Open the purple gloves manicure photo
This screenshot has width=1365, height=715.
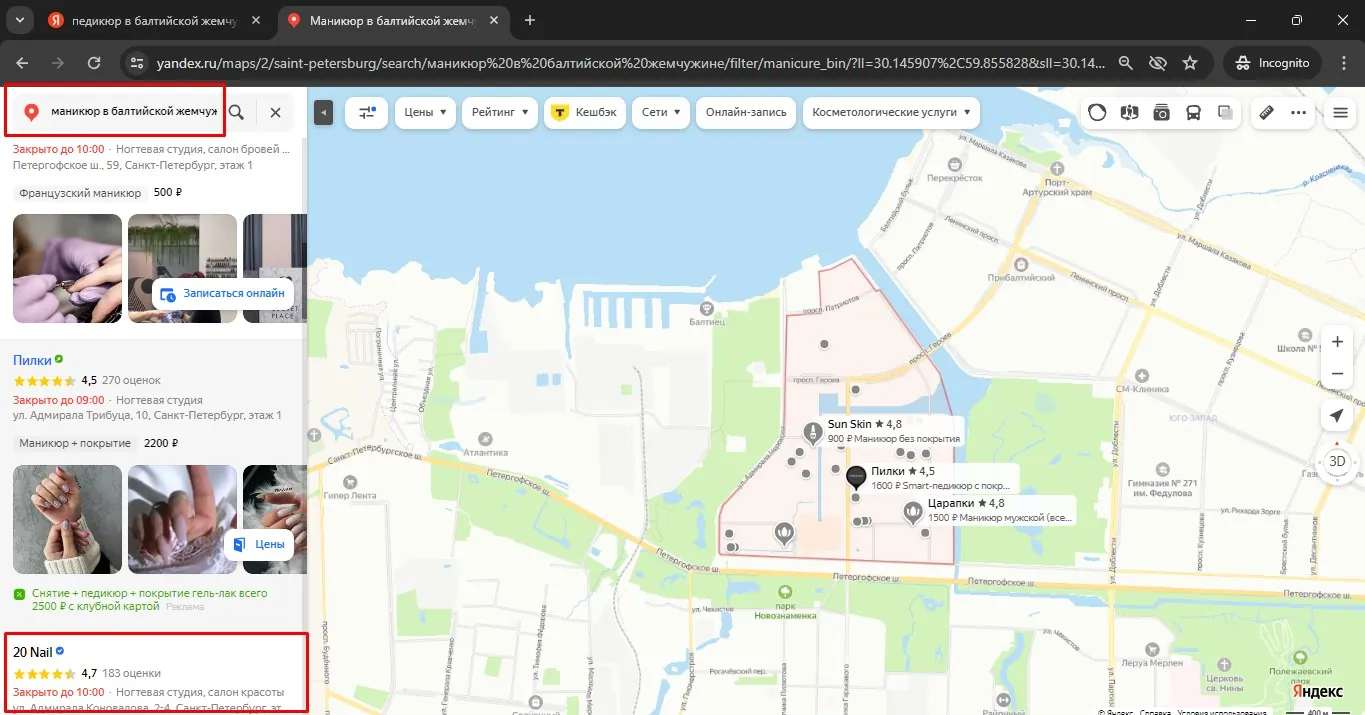[67, 268]
